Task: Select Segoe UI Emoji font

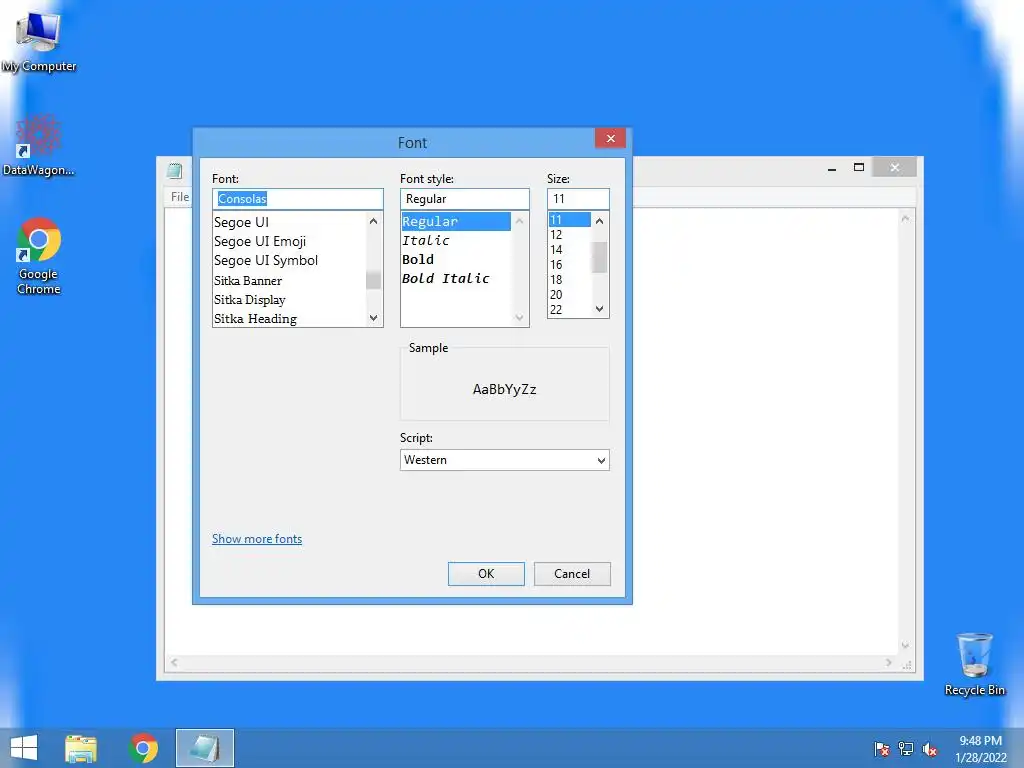Action: pyautogui.click(x=289, y=241)
